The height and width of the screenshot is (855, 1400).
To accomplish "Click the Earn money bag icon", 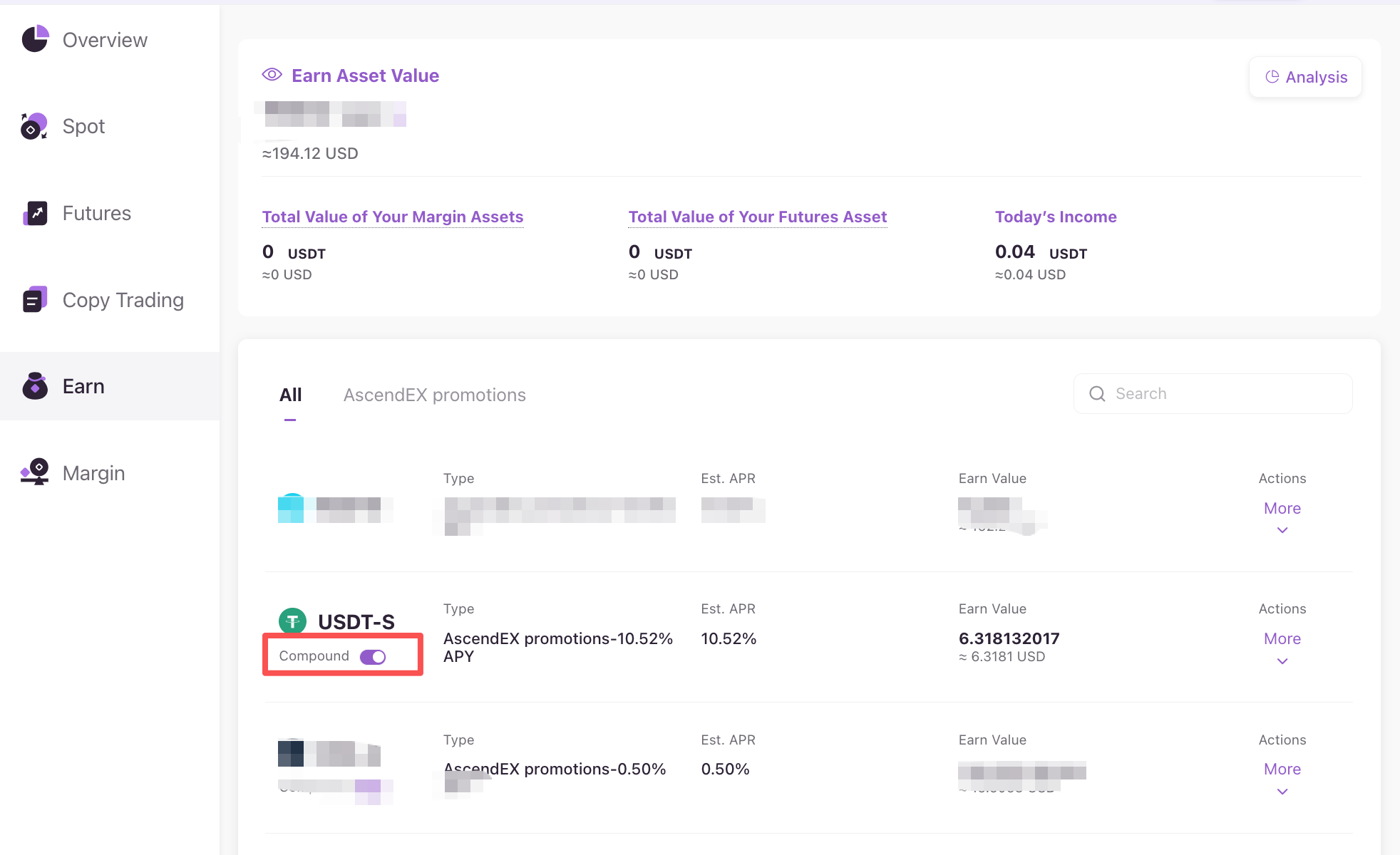I will 34,386.
